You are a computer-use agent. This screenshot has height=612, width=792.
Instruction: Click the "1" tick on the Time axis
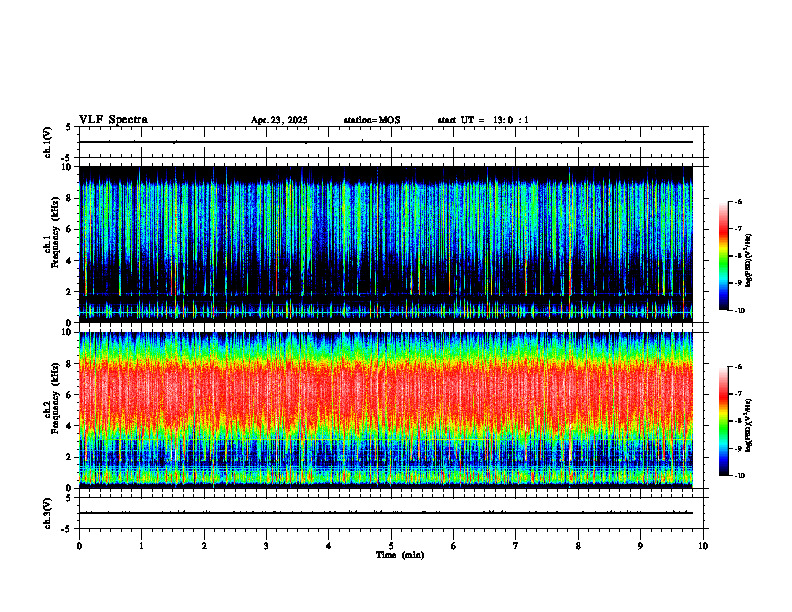(x=141, y=546)
